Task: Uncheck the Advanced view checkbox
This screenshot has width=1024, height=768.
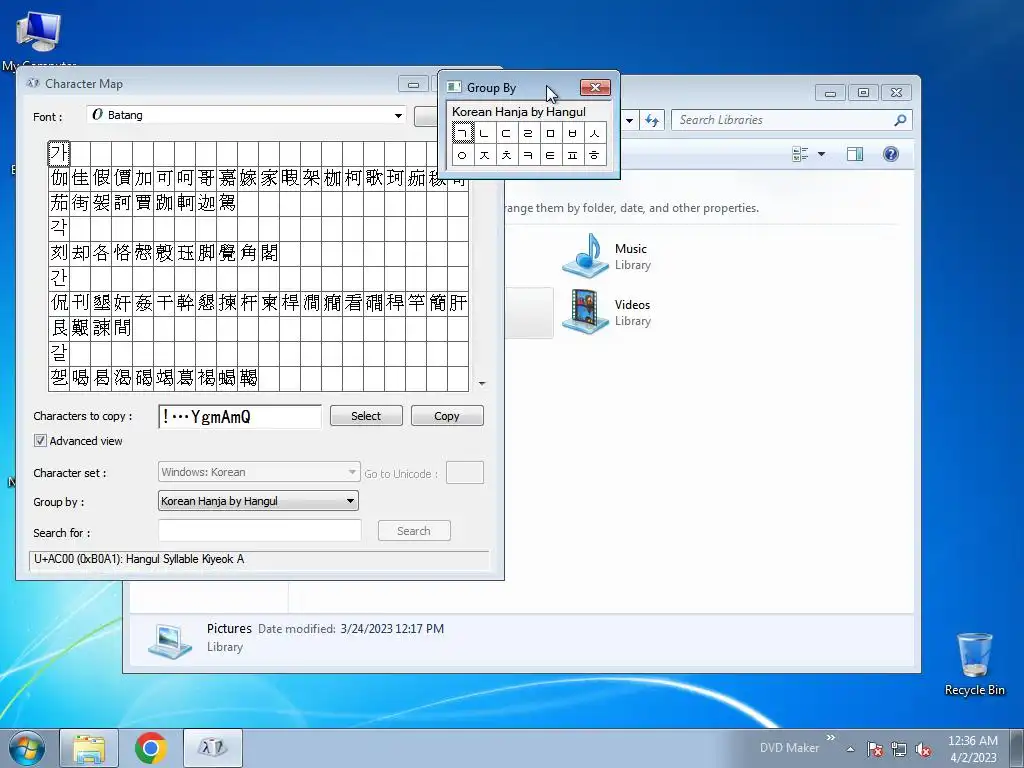Action: (40, 441)
